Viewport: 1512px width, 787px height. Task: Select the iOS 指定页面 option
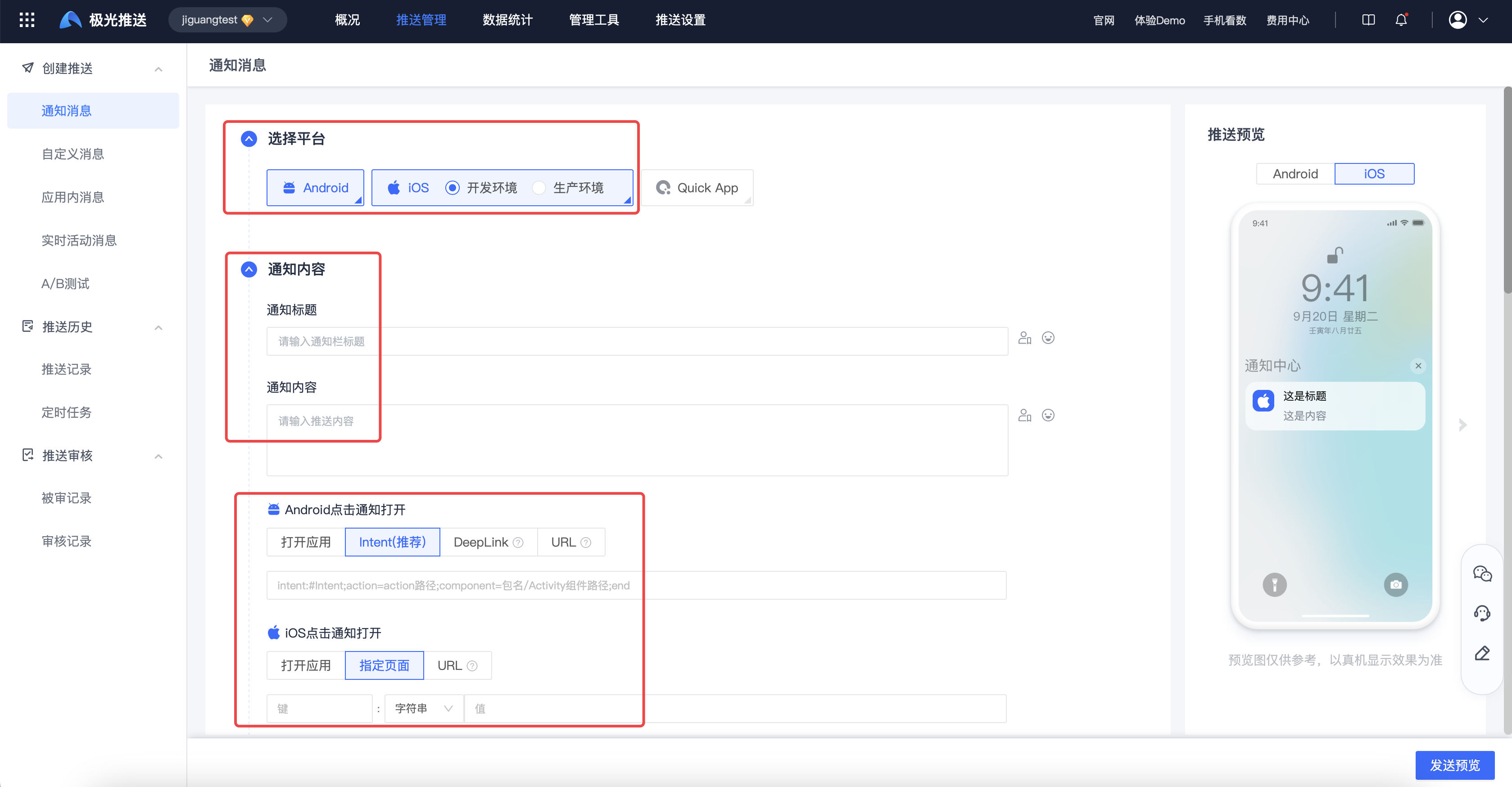[385, 665]
